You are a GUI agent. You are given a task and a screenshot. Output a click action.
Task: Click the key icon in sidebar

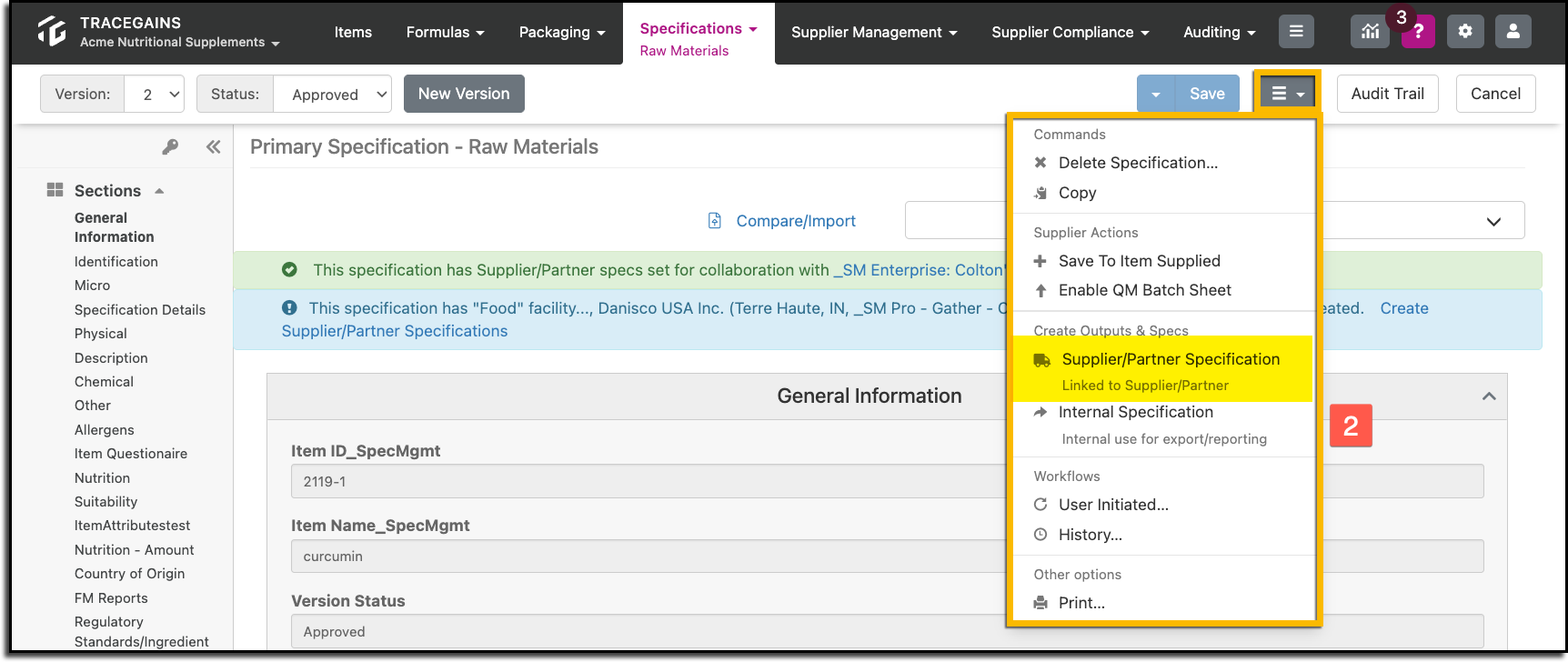coord(170,146)
